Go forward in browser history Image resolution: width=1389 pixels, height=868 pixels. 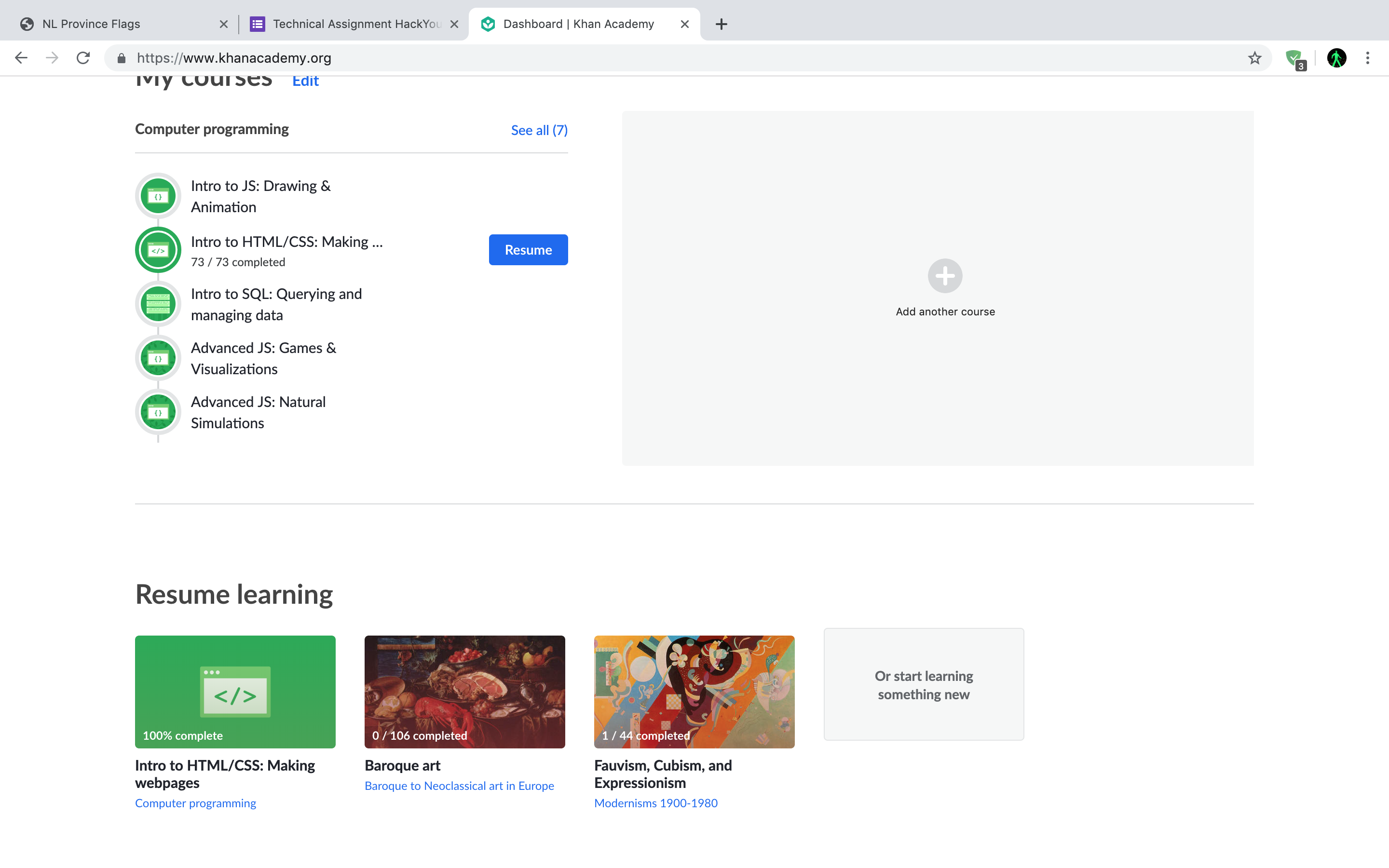pos(52,58)
